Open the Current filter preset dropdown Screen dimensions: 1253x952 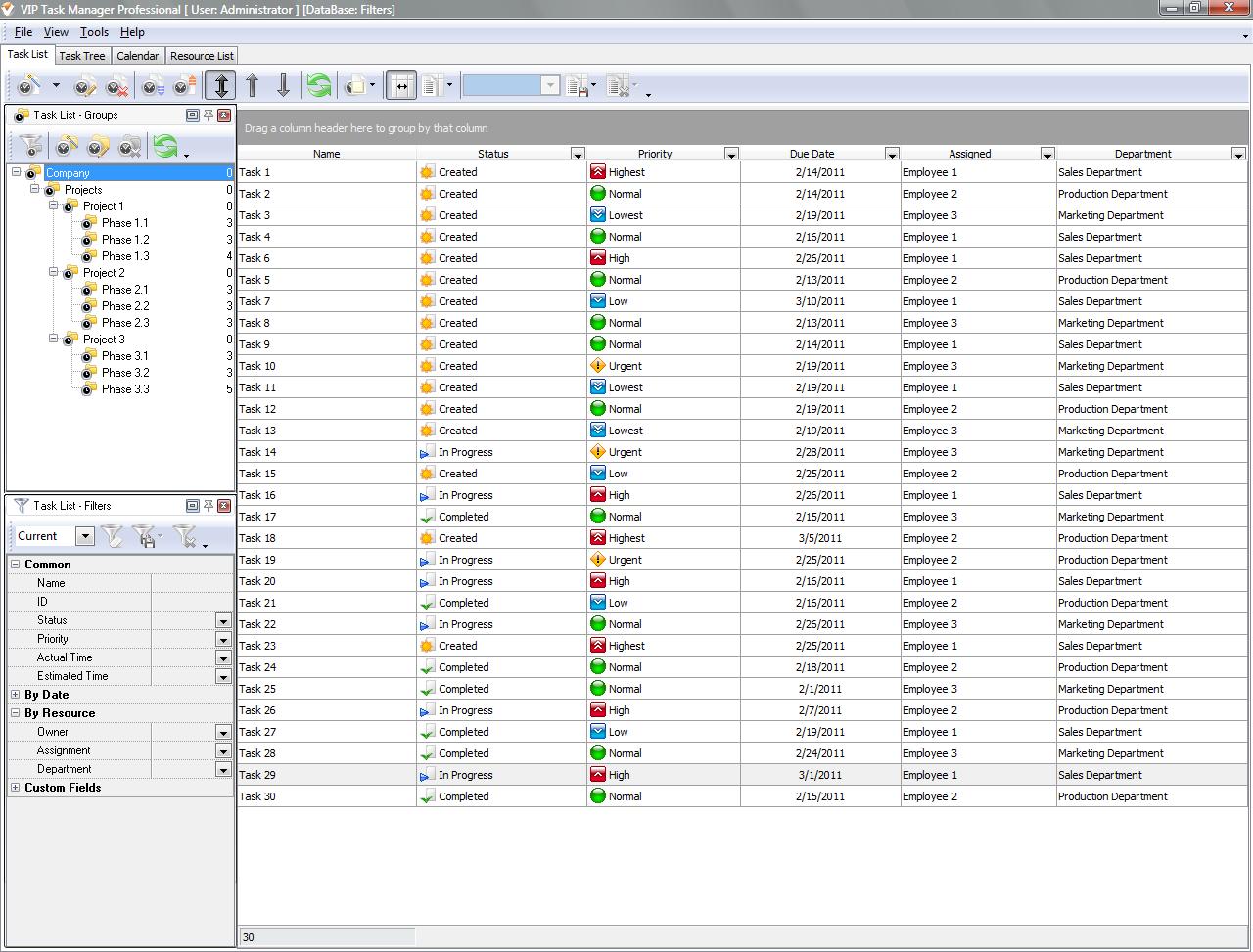(85, 536)
